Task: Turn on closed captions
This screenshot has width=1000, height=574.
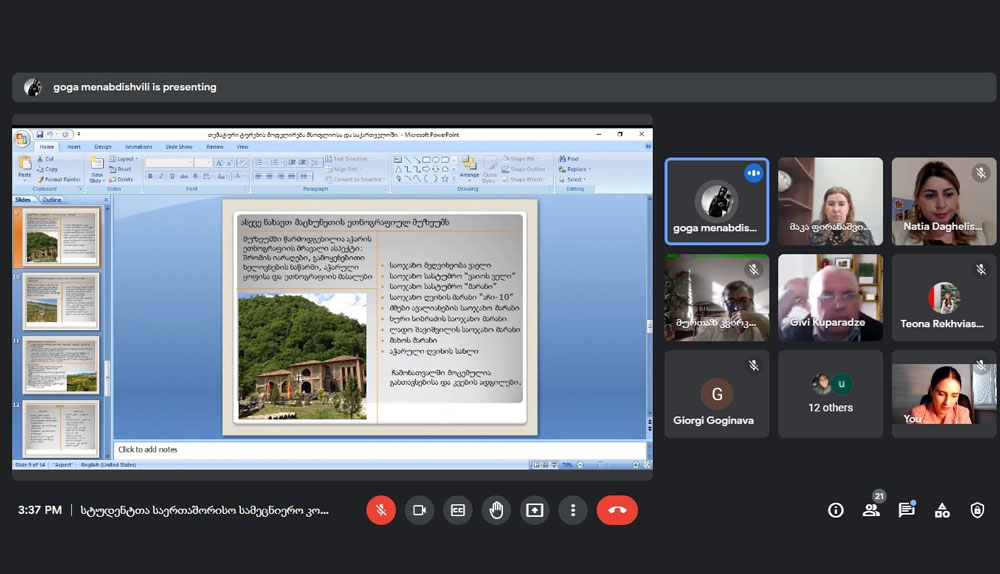Action: pyautogui.click(x=458, y=510)
